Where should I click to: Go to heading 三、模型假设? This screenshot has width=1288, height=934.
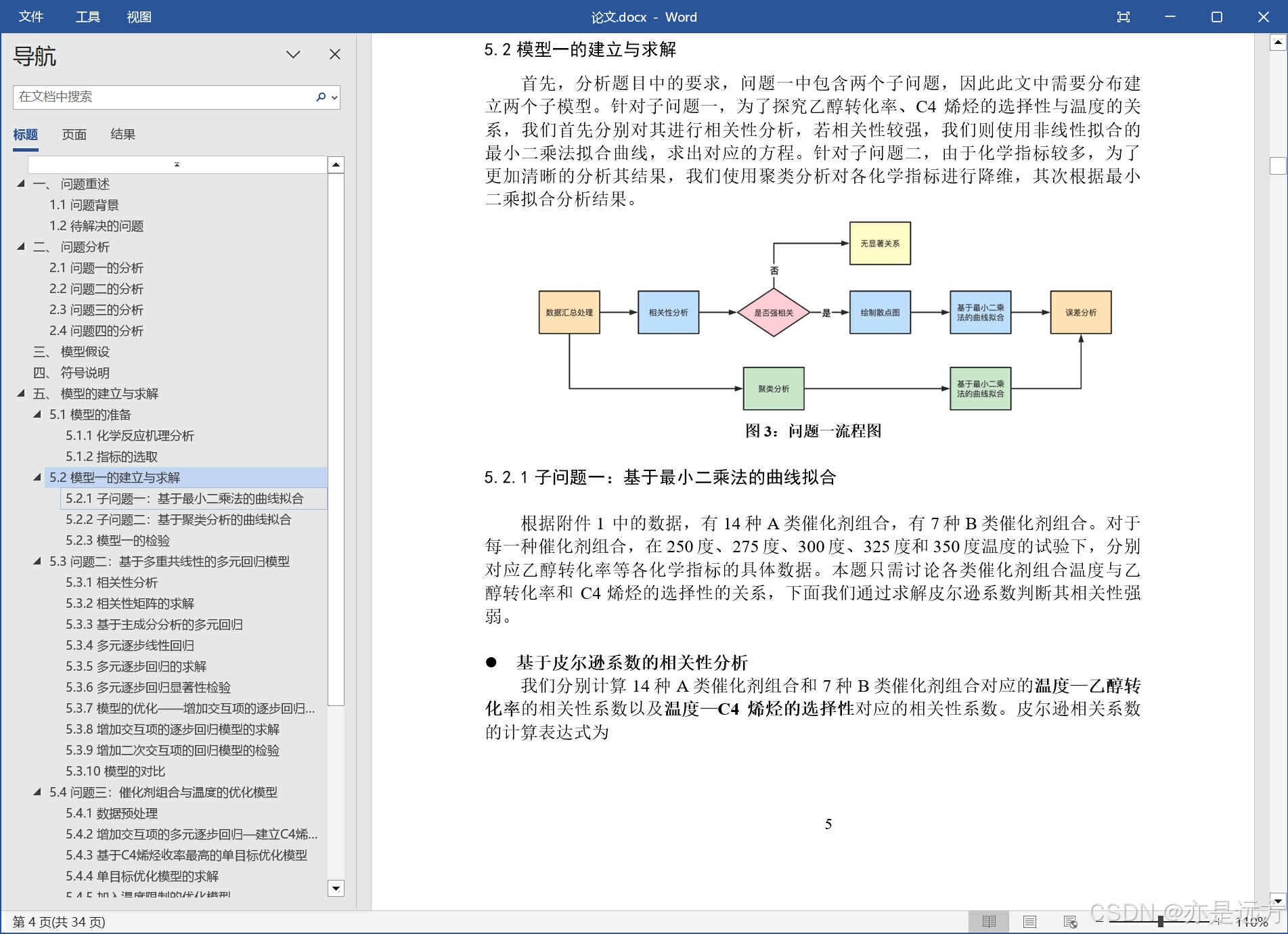pyautogui.click(x=71, y=351)
